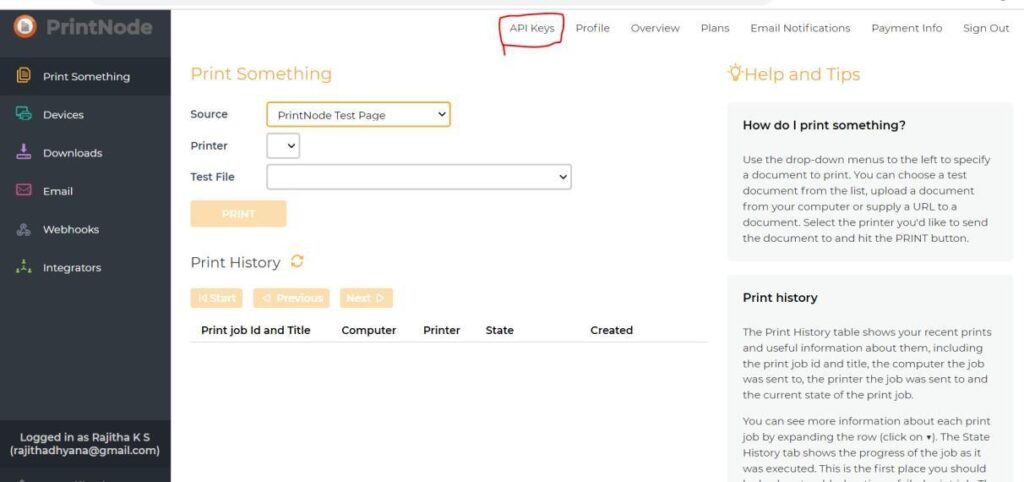Click the PRINT button
The width and height of the screenshot is (1024, 482).
click(238, 214)
